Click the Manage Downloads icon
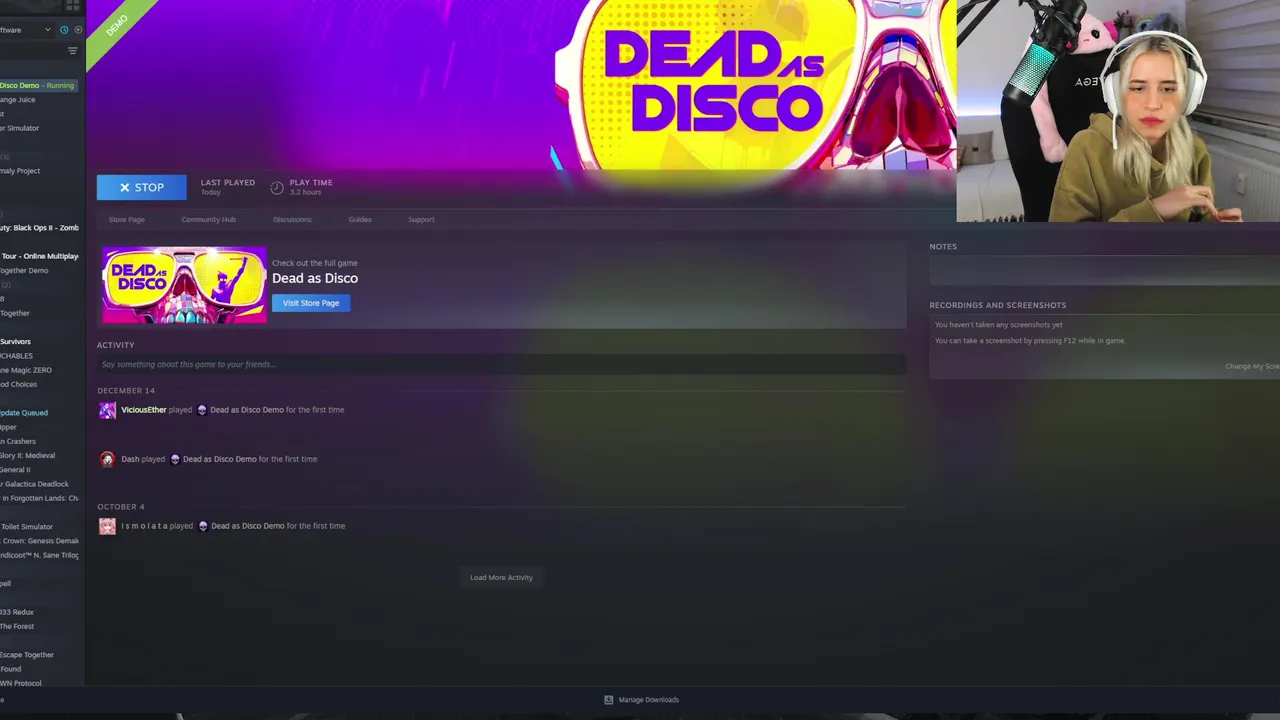This screenshot has height=720, width=1280. 608,700
